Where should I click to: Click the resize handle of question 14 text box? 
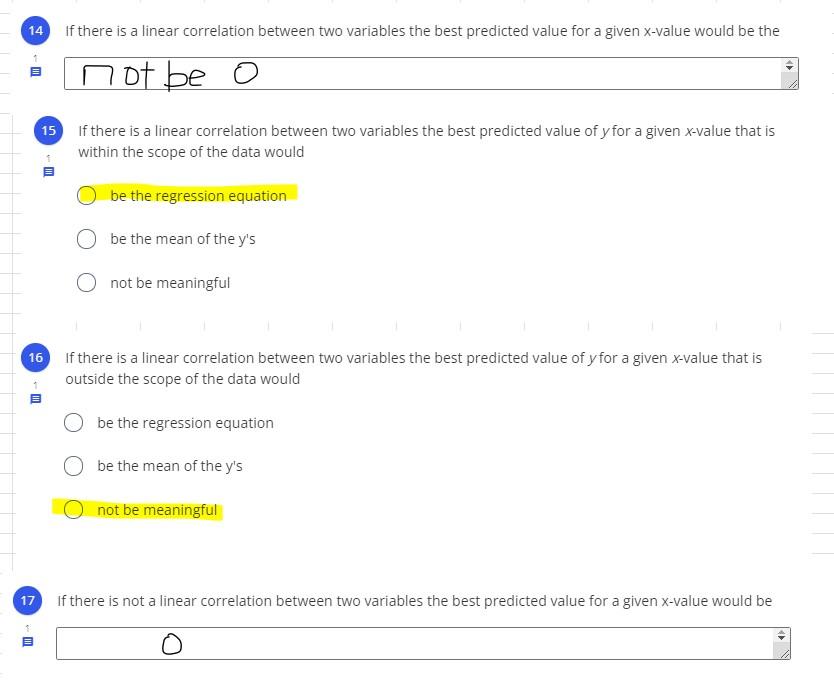791,83
